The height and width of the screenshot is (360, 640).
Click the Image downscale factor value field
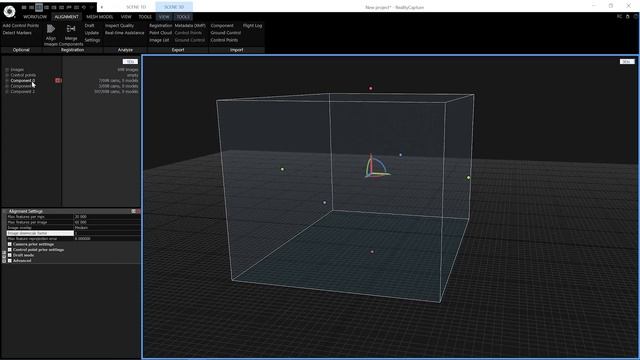(107, 233)
